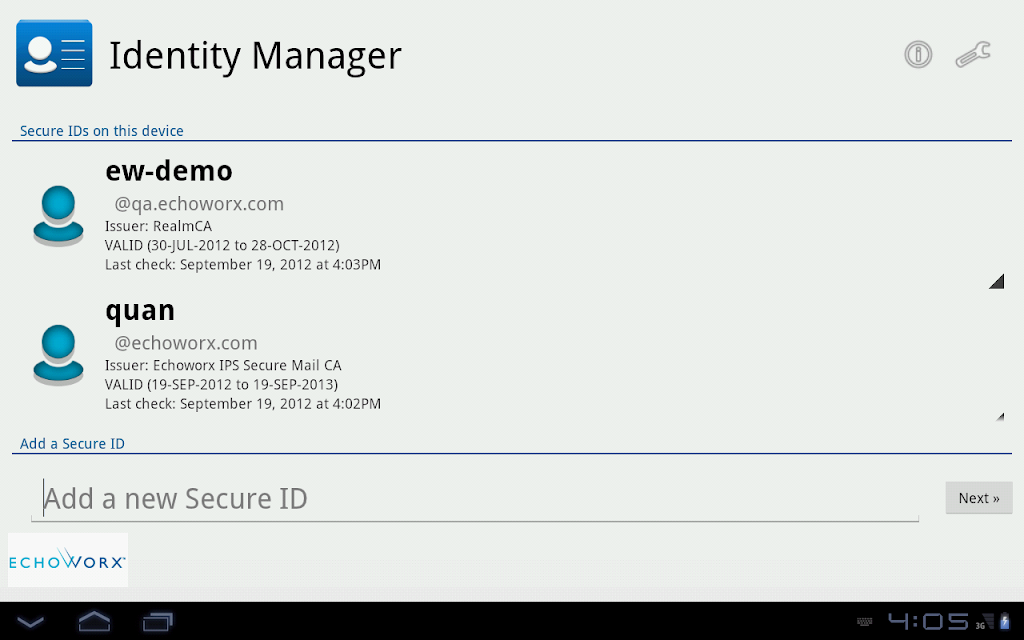Click the Next » button
Image resolution: width=1024 pixels, height=640 pixels.
(979, 498)
